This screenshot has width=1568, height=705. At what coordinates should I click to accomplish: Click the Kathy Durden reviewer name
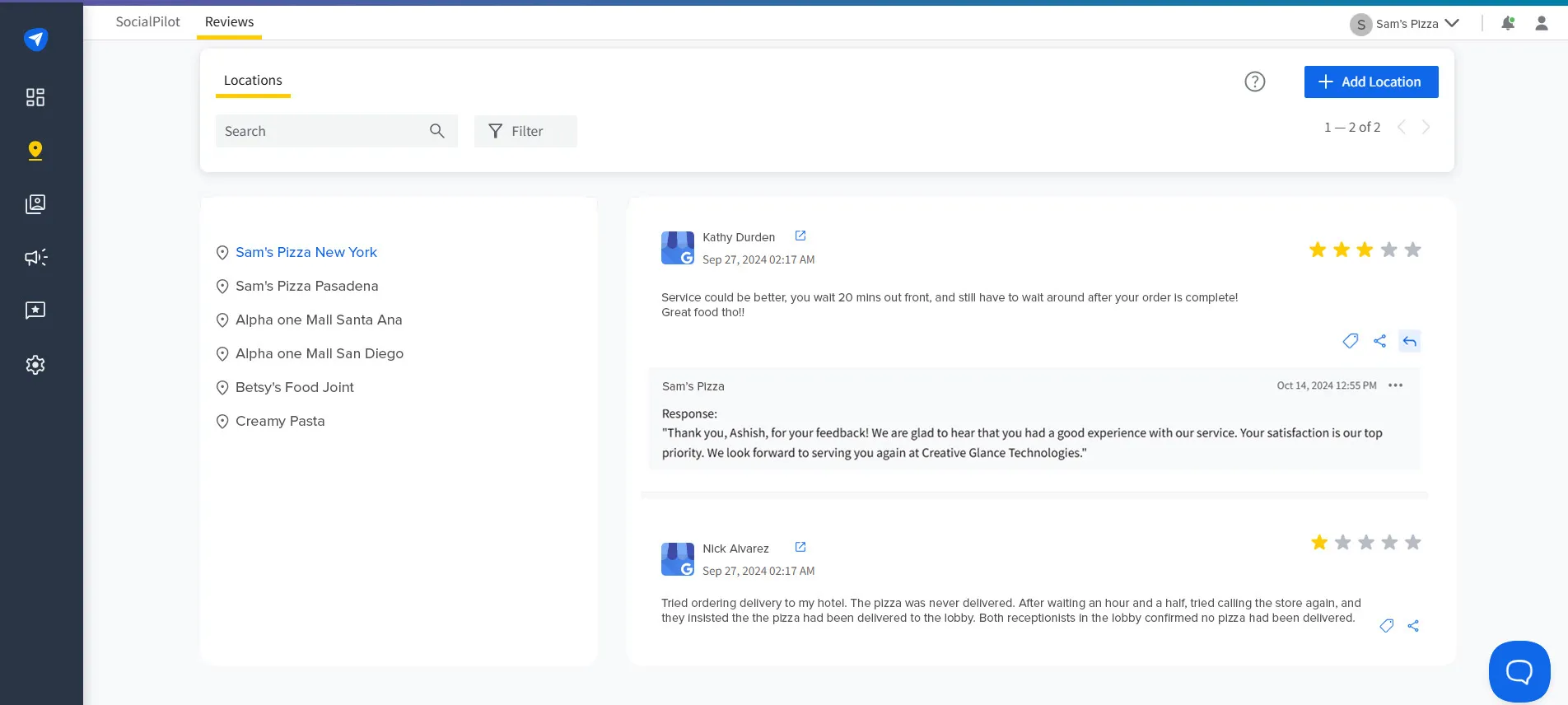pyautogui.click(x=739, y=237)
